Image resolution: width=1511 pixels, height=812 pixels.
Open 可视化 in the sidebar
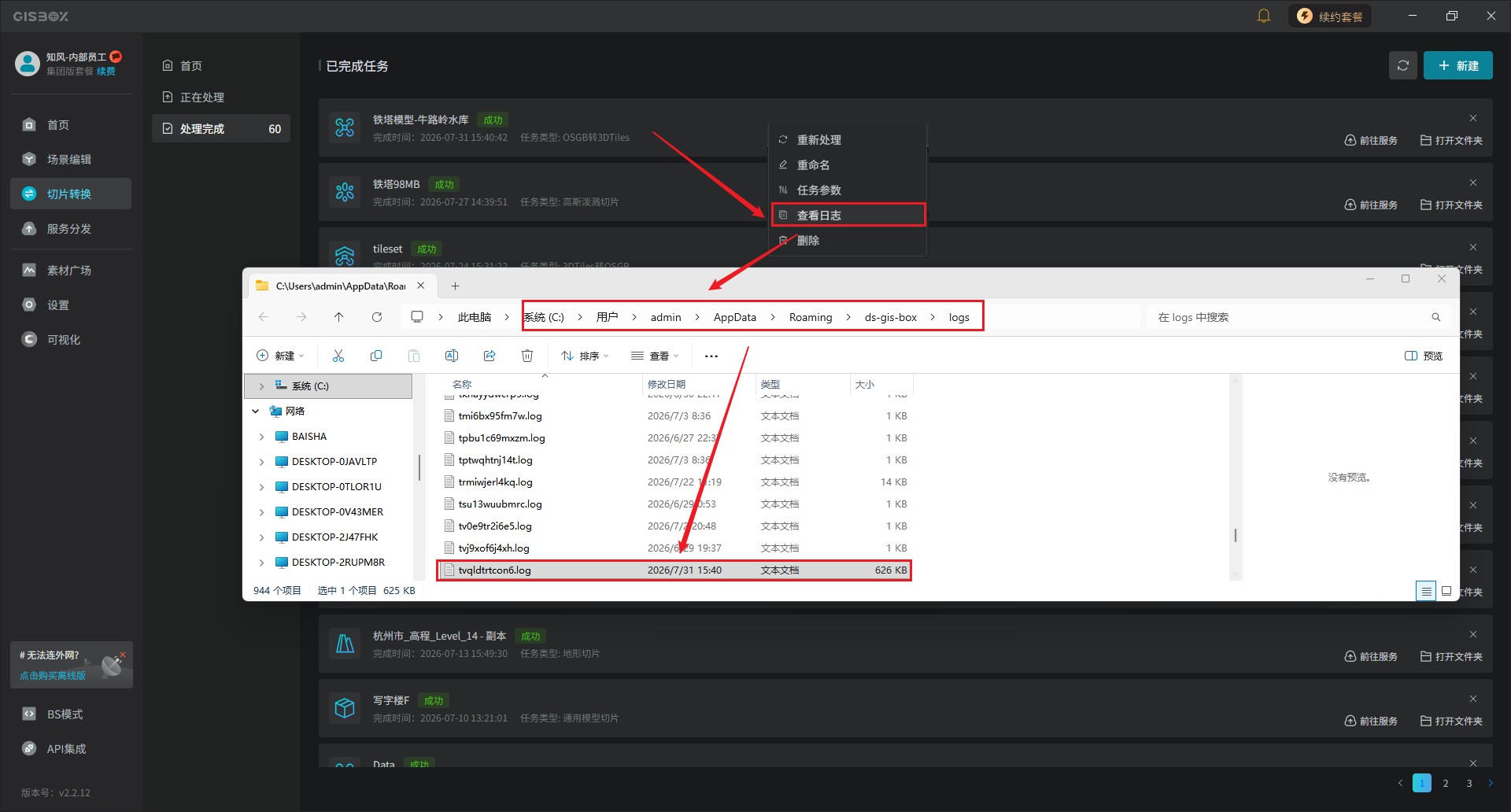[x=71, y=340]
